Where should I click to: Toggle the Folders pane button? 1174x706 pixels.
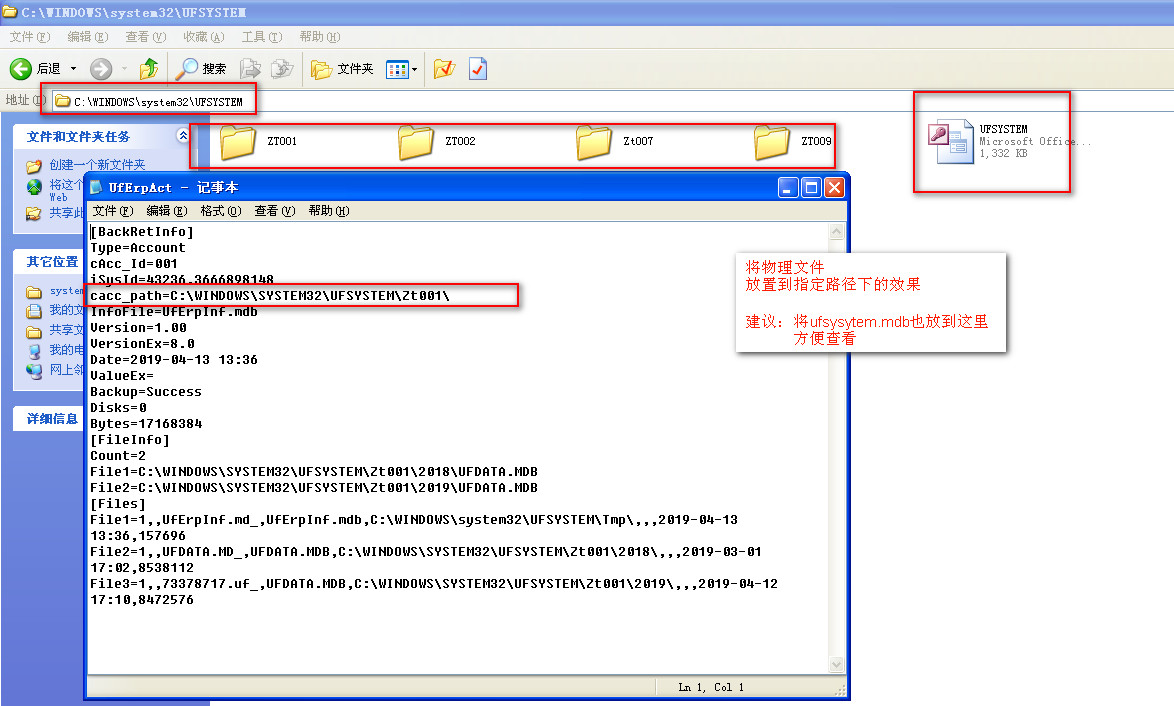click(x=342, y=69)
